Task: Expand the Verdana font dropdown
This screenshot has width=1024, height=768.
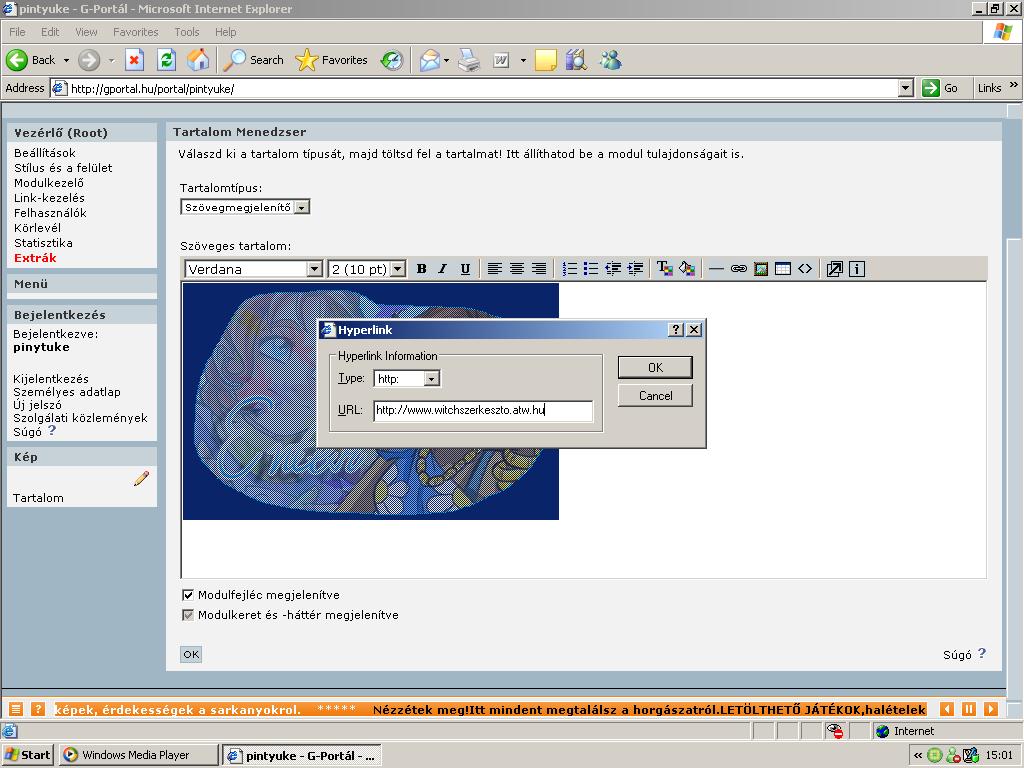Action: tap(314, 269)
